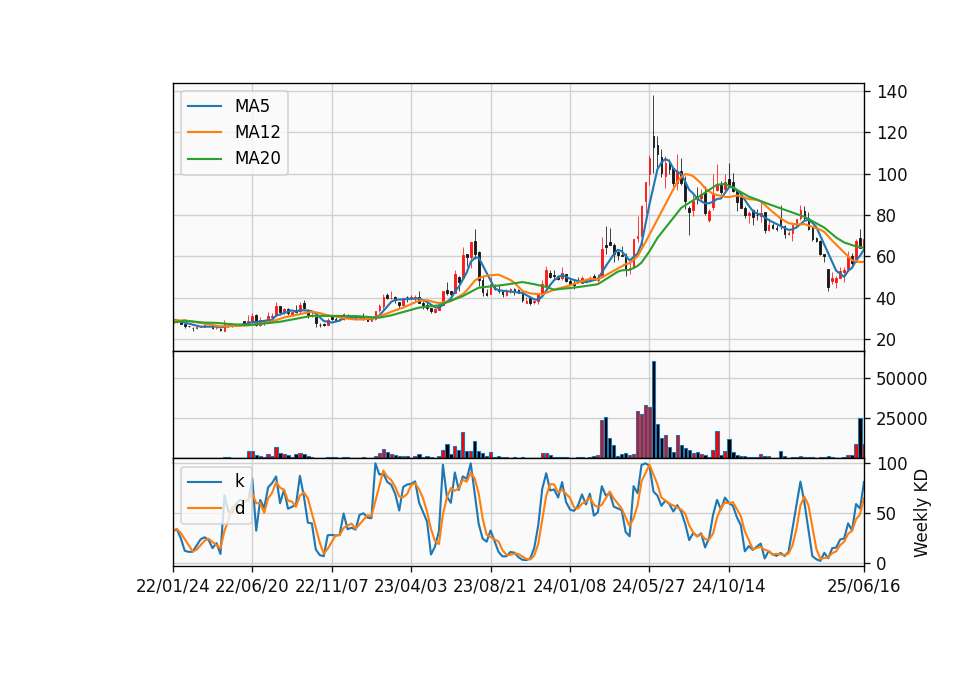This screenshot has height=690, width=960.
Task: Click the 50 tick on the KD axis
Action: point(887,514)
